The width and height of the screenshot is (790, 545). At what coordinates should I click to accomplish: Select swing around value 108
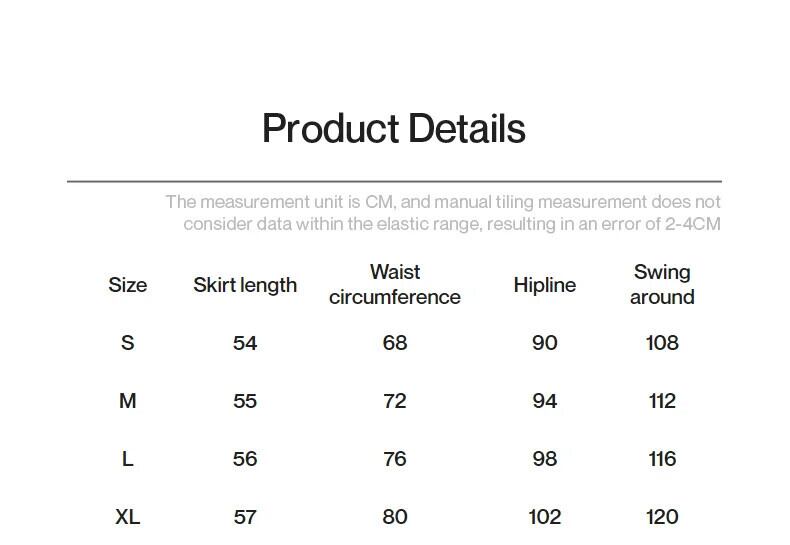[x=662, y=343]
